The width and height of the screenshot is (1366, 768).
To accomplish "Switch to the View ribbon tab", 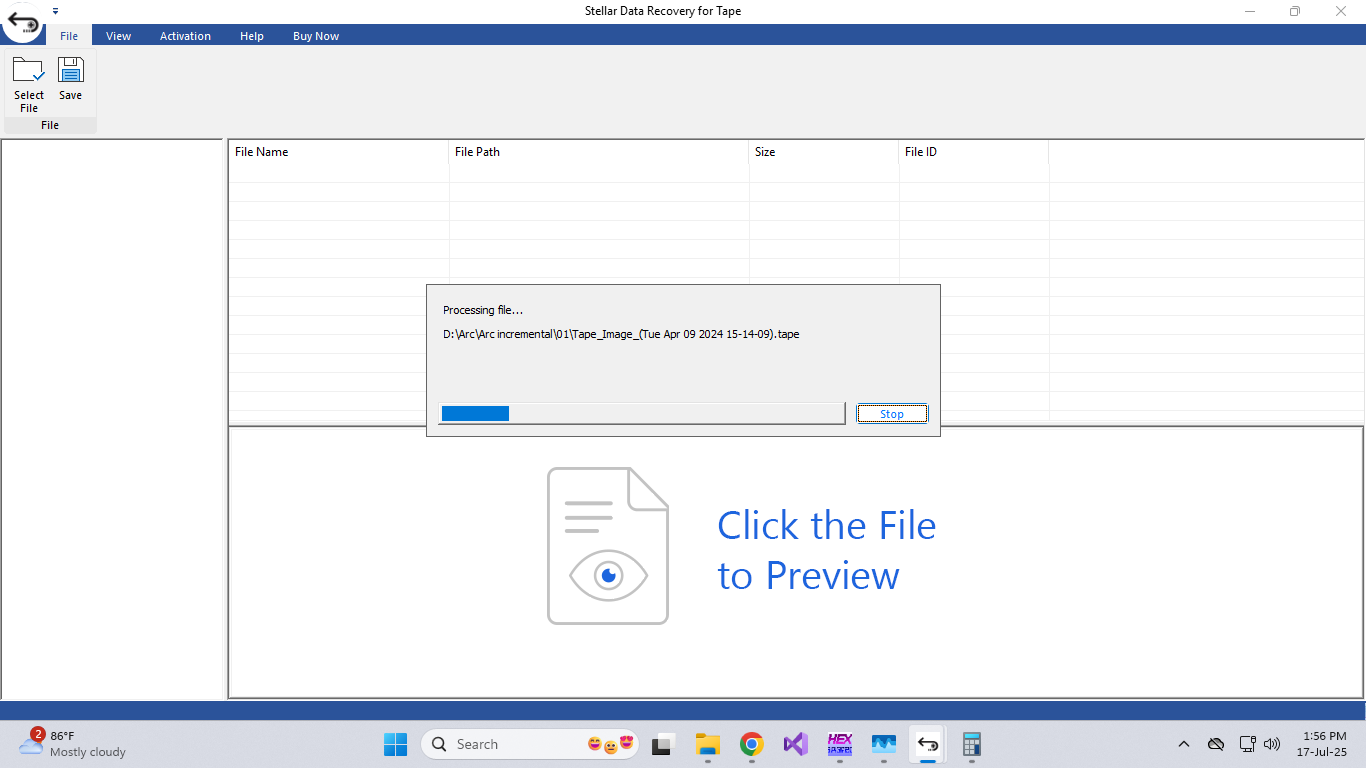I will coord(118,36).
